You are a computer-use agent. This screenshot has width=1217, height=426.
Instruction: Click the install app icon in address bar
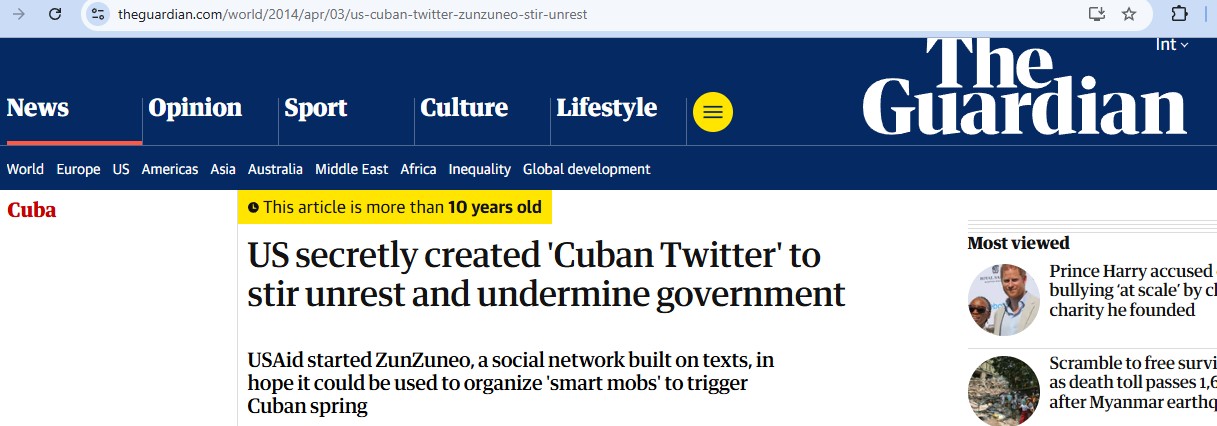[1097, 14]
